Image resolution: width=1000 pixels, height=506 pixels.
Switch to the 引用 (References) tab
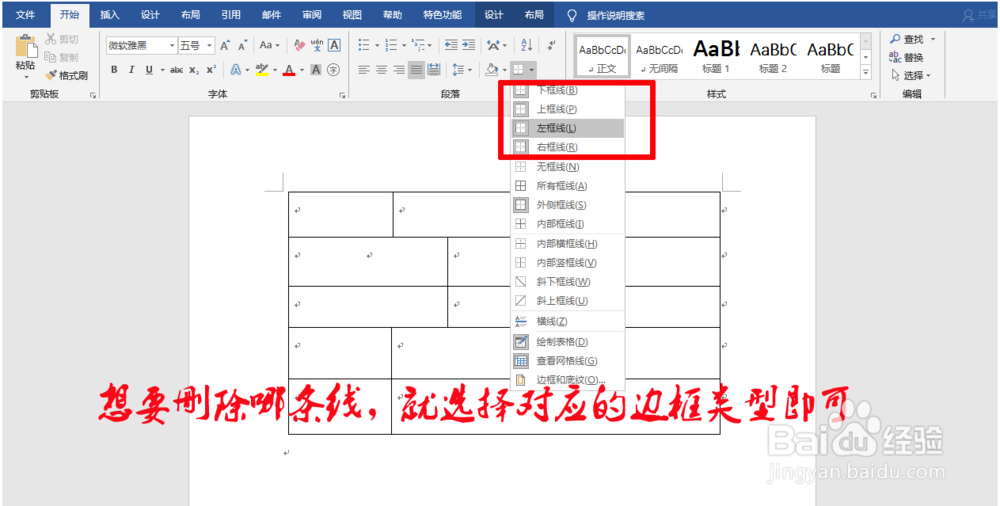coord(231,15)
